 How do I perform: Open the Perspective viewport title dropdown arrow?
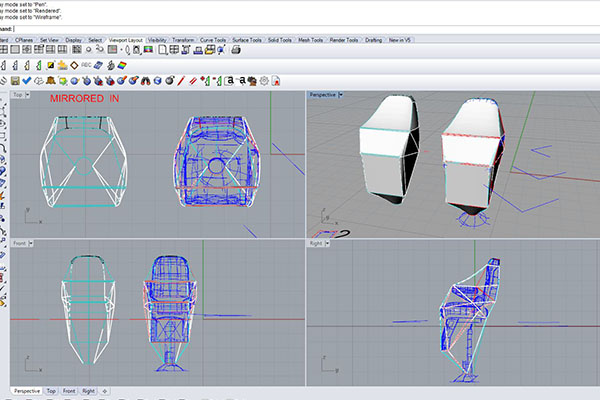340,95
